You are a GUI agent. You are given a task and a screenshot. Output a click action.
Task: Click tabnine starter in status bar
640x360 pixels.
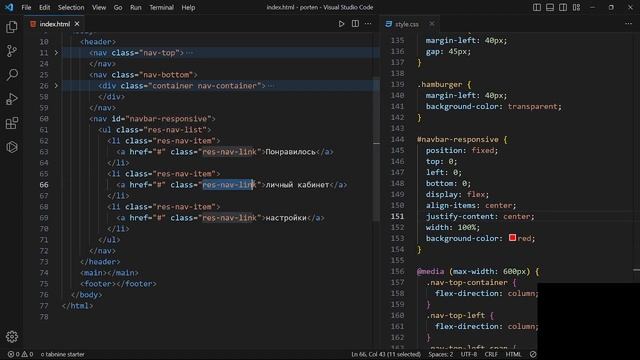tap(62, 354)
